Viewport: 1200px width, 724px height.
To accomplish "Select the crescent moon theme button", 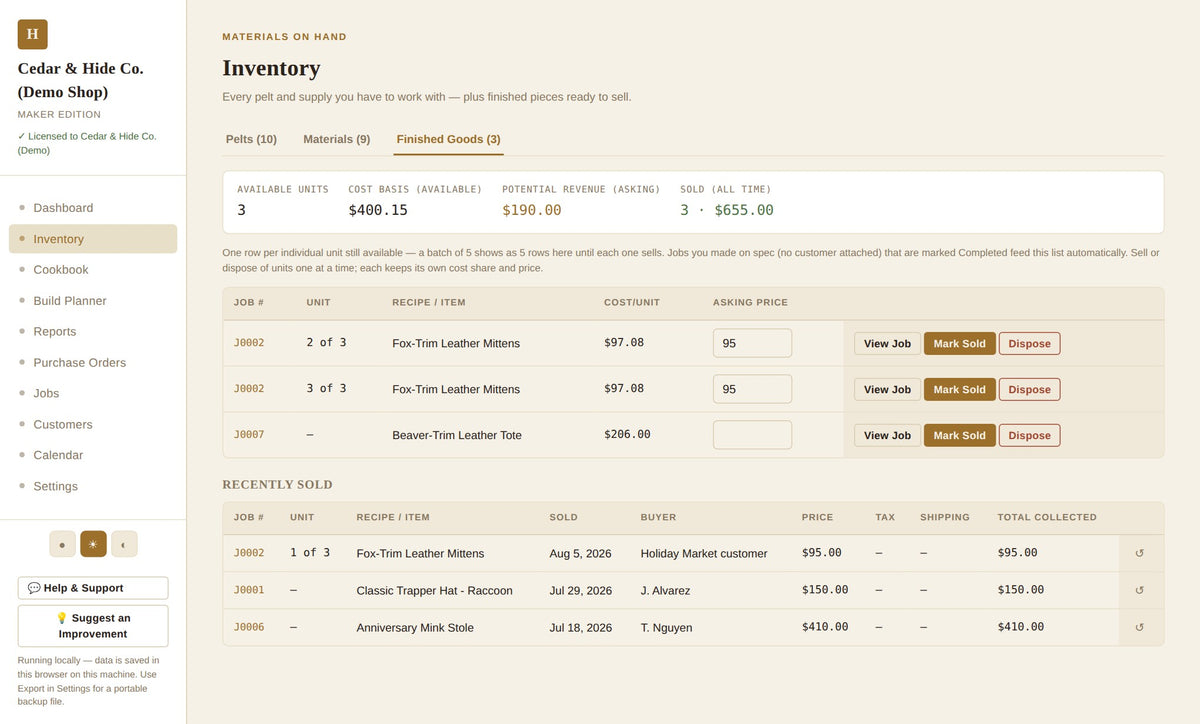I will pos(124,544).
